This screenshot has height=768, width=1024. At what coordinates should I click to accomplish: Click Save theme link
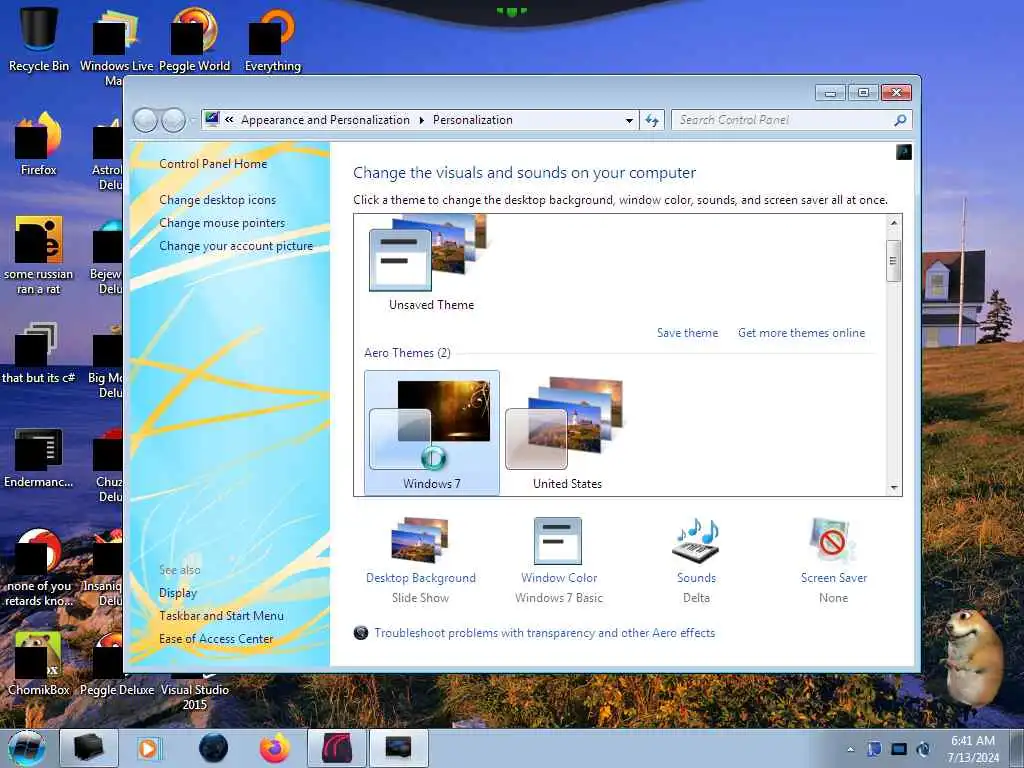[x=687, y=333]
